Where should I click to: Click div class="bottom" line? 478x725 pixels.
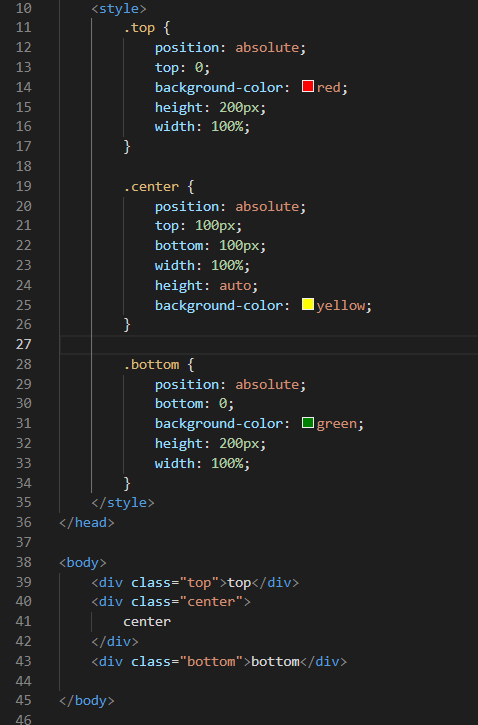(x=219, y=662)
